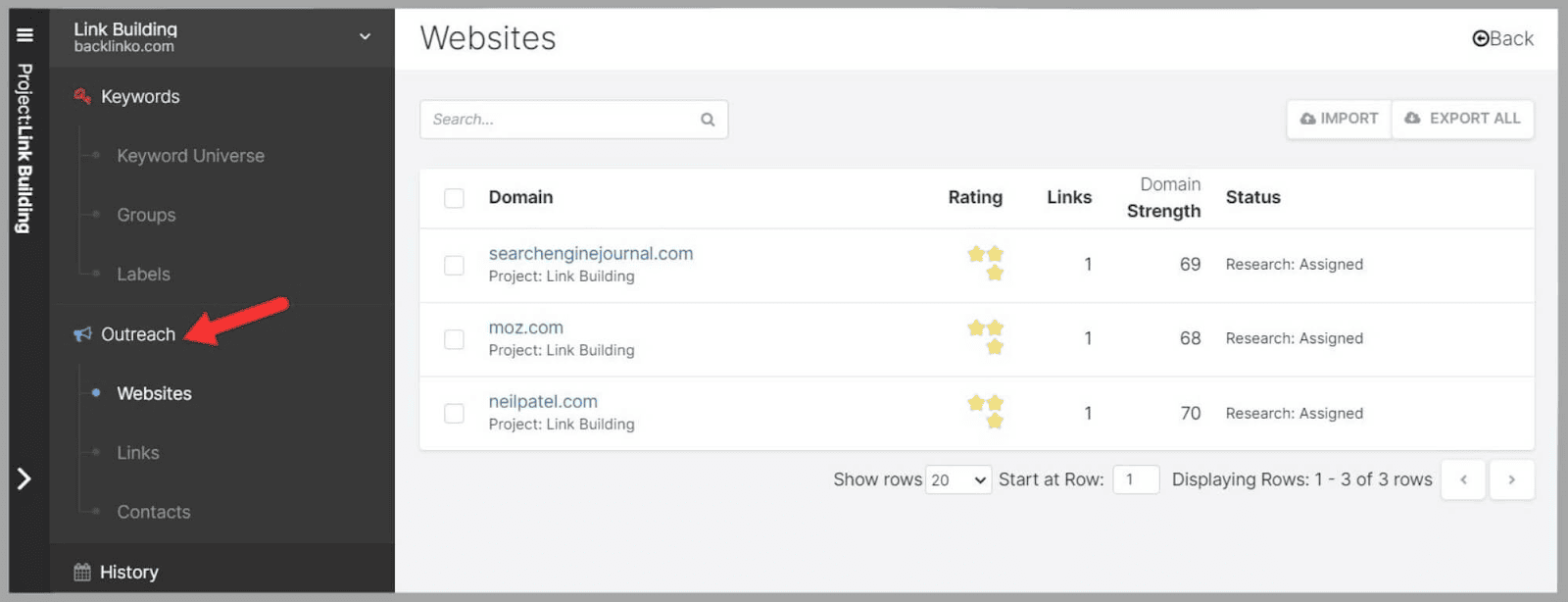Expand the Link Building project dropdown
1568x602 pixels.
click(365, 37)
